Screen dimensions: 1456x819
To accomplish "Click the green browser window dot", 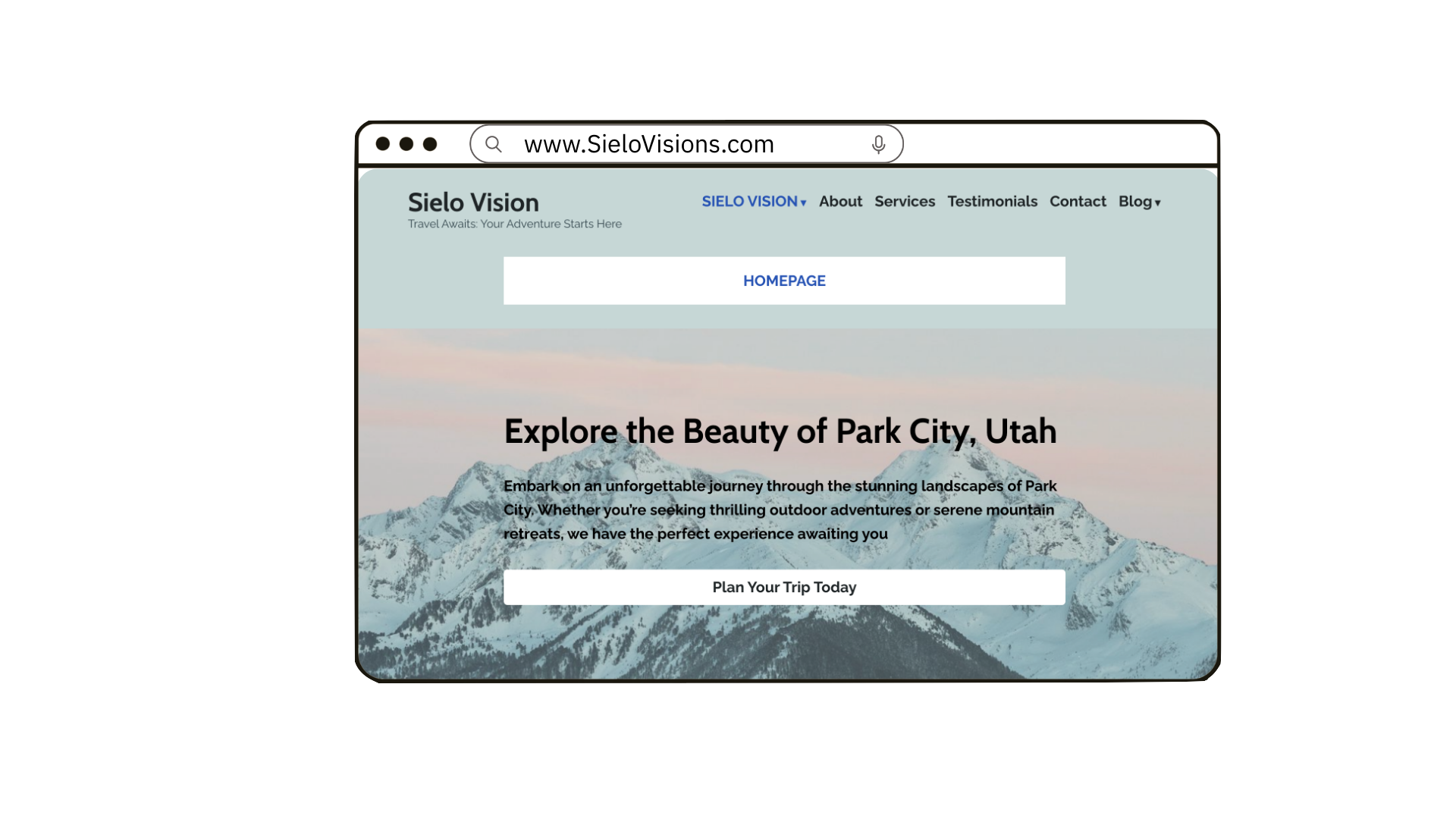I will 431,144.
